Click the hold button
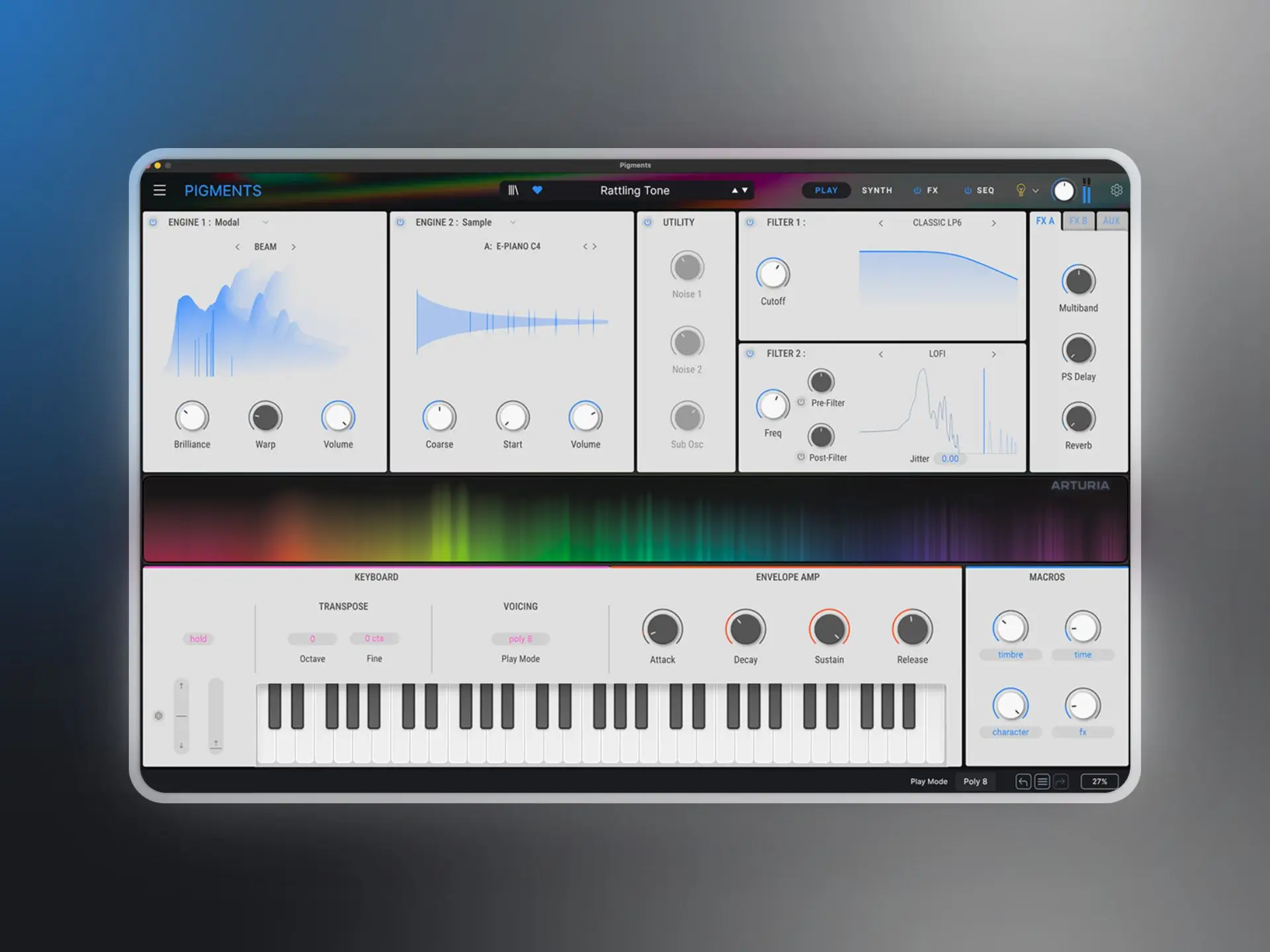Viewport: 1270px width, 952px height. pos(198,639)
